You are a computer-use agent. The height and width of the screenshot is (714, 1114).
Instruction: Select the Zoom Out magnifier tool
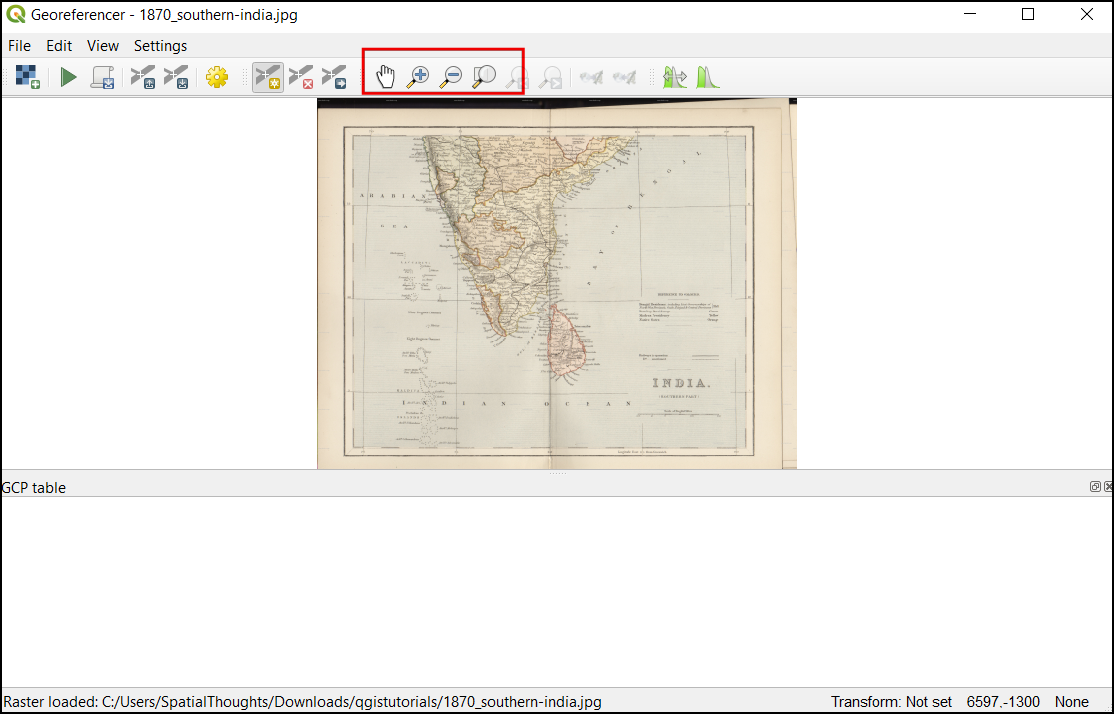(x=451, y=76)
